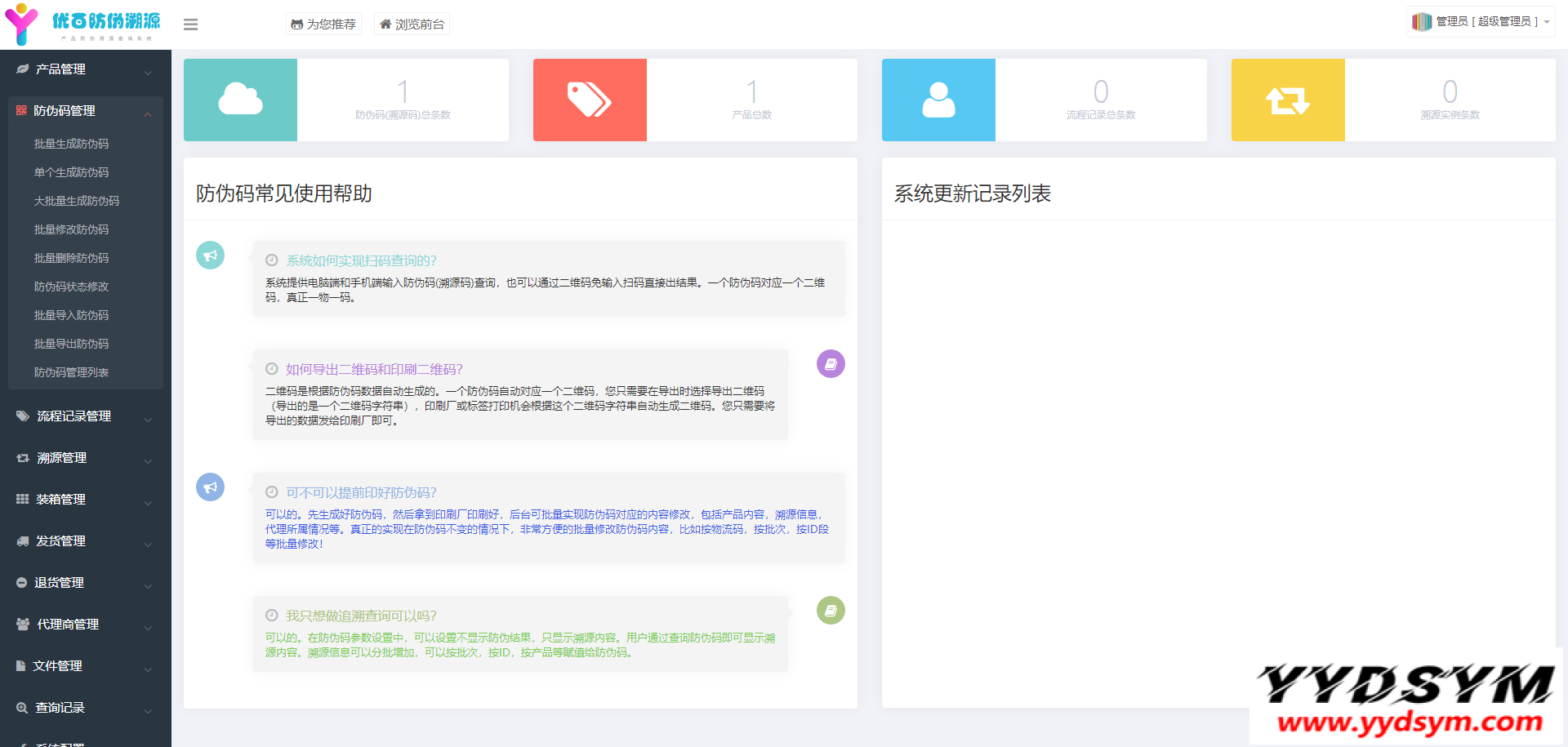Open 防伪码管理列表 submenu item
1568x747 pixels.
tap(71, 372)
